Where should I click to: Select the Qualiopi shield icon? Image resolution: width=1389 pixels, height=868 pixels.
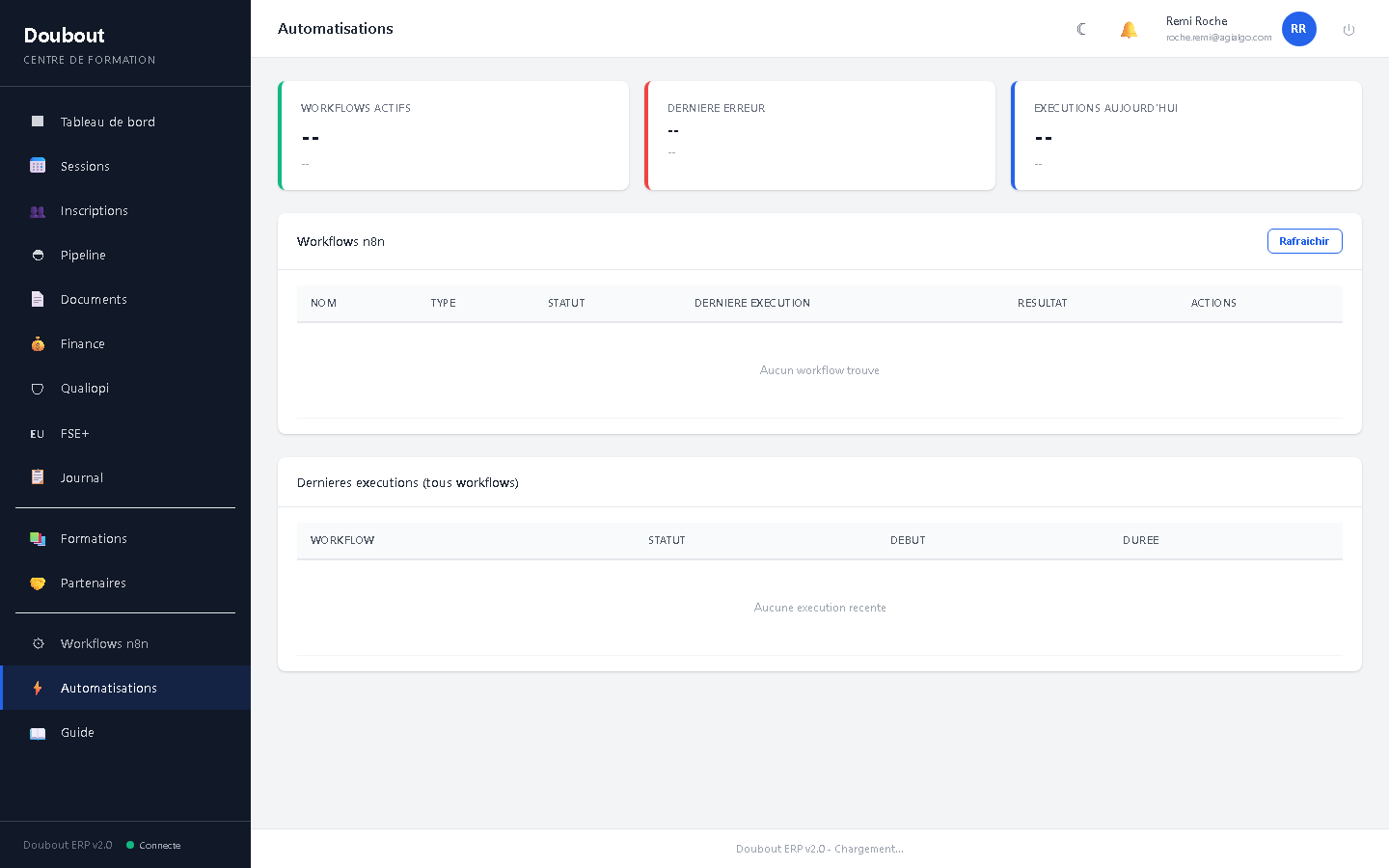tap(38, 389)
